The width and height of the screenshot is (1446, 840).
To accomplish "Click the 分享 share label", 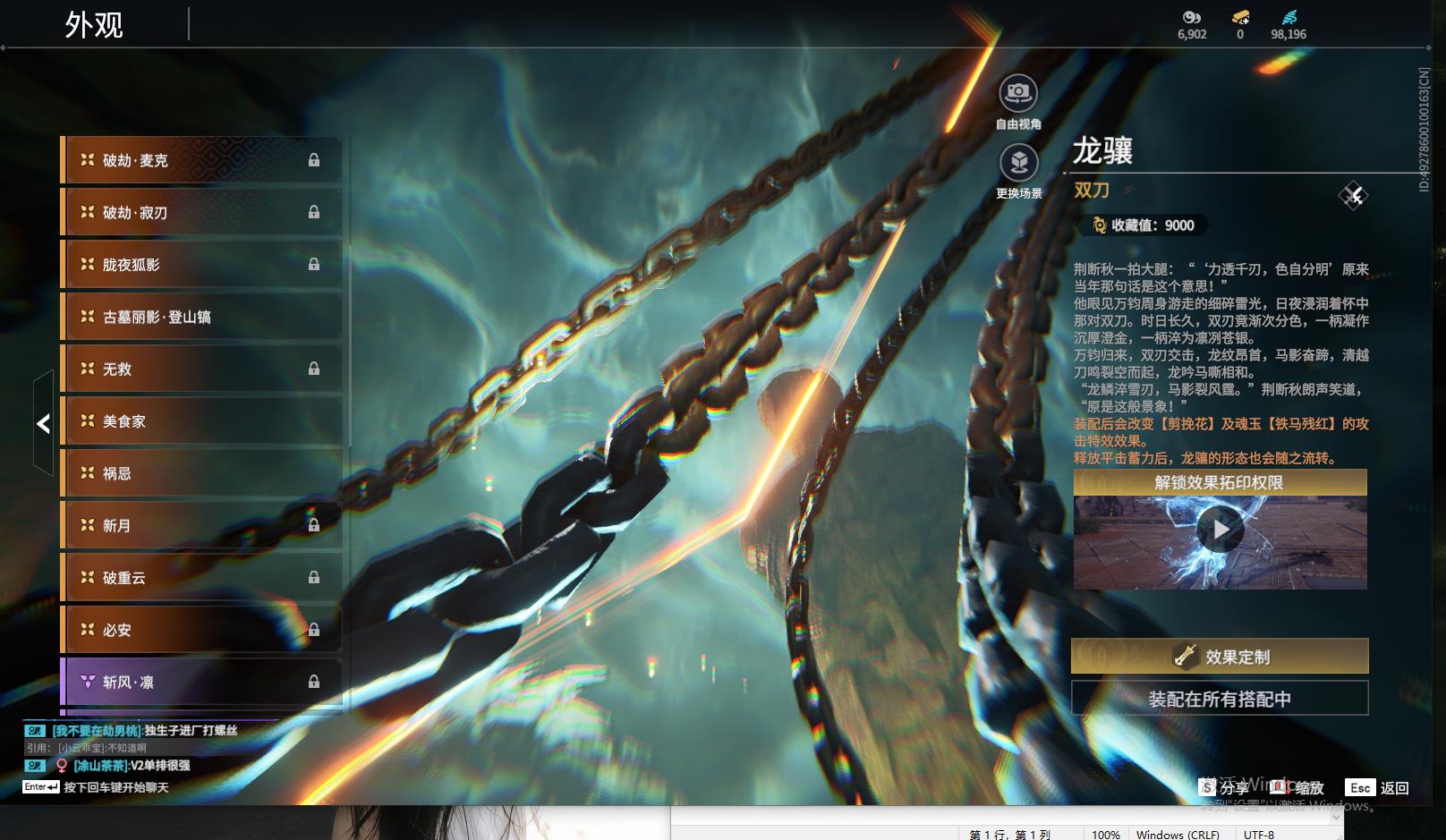I will coord(1234,788).
